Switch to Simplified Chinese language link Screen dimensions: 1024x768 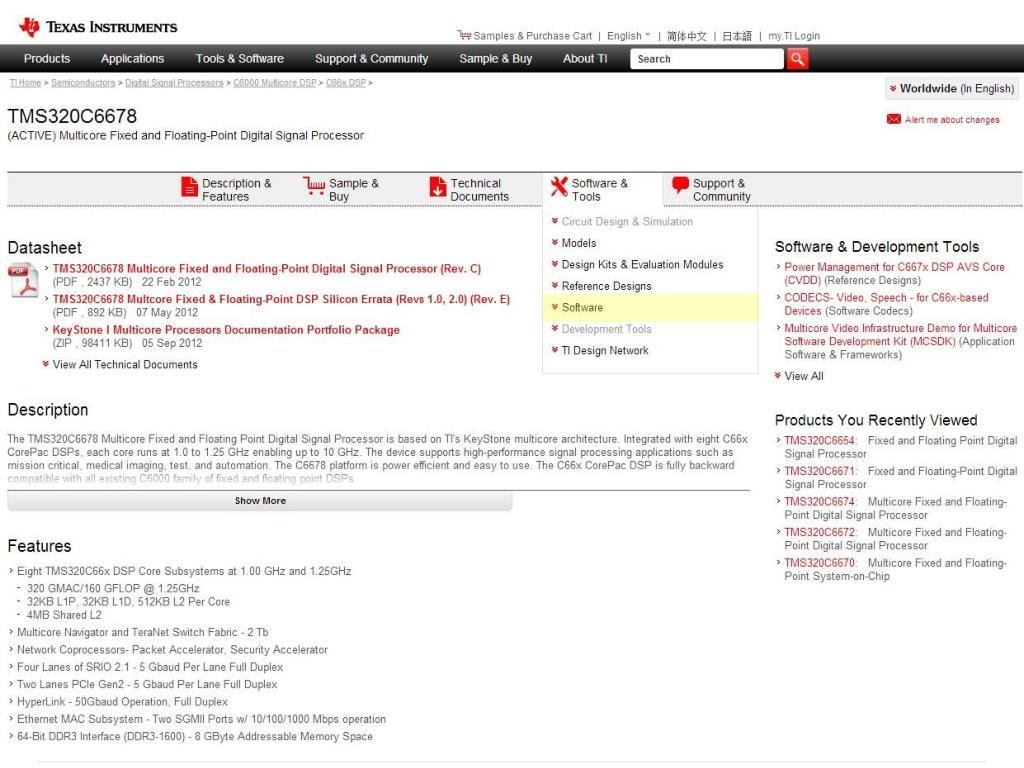686,36
